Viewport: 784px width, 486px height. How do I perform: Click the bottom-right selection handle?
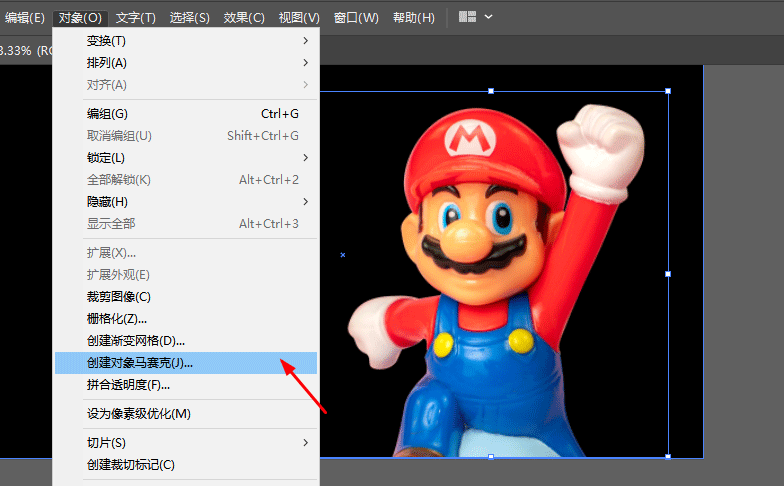pos(668,456)
